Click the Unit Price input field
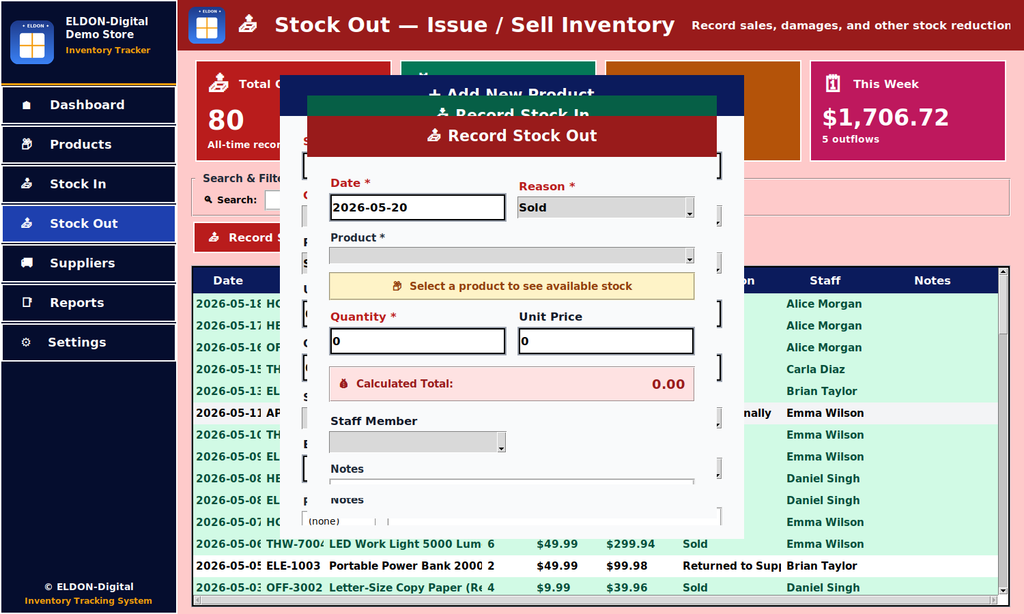This screenshot has height=614, width=1024. pos(605,341)
